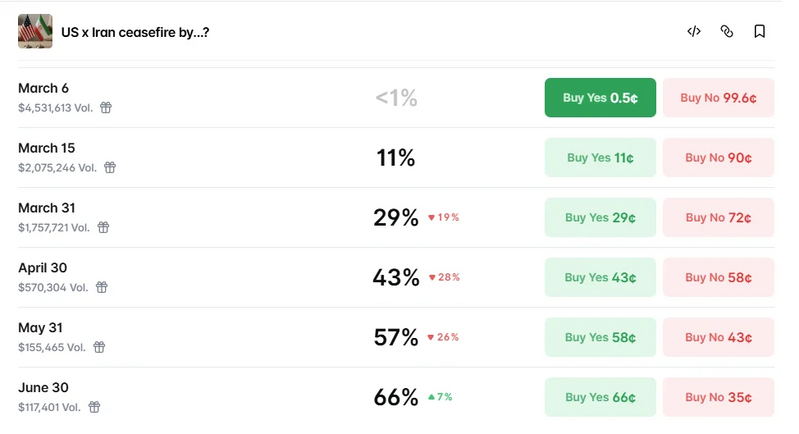Choose Buy Yes 11¢ for March 15

[600, 158]
